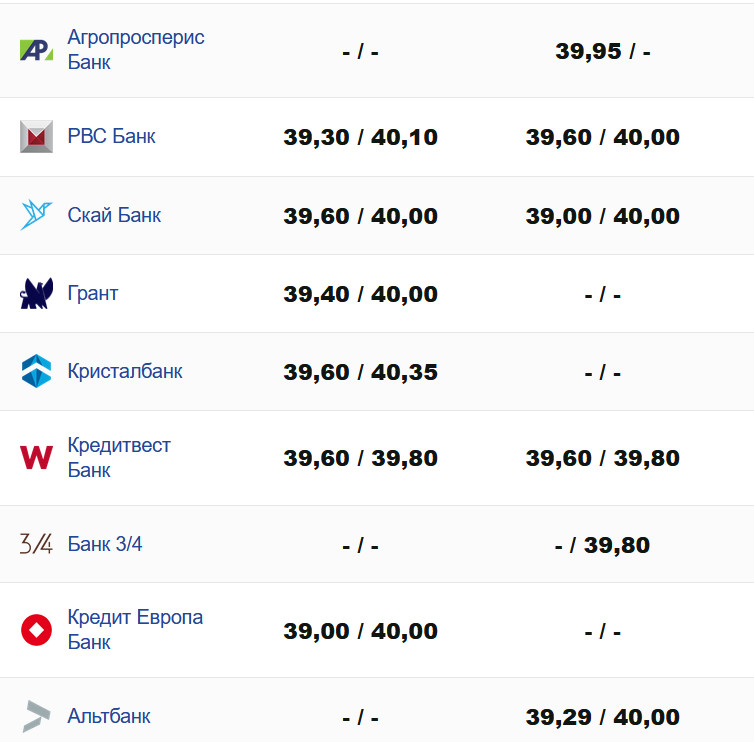
Task: Click the Банк 3/4 logo icon
Action: (x=36, y=544)
